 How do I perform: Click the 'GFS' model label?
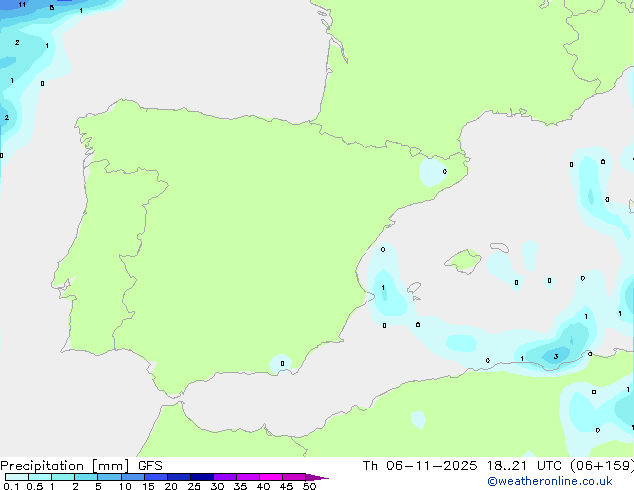point(150,466)
